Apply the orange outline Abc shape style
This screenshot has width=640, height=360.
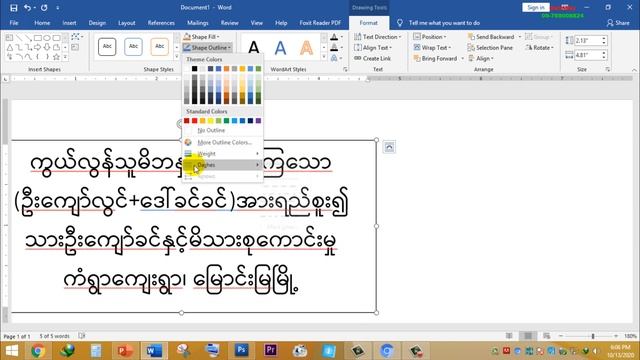point(160,47)
